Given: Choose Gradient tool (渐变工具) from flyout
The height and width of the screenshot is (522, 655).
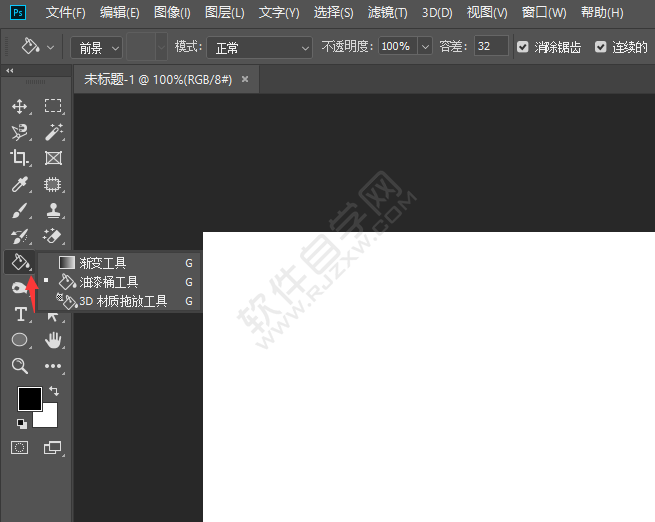Looking at the screenshot, I should coord(119,263).
